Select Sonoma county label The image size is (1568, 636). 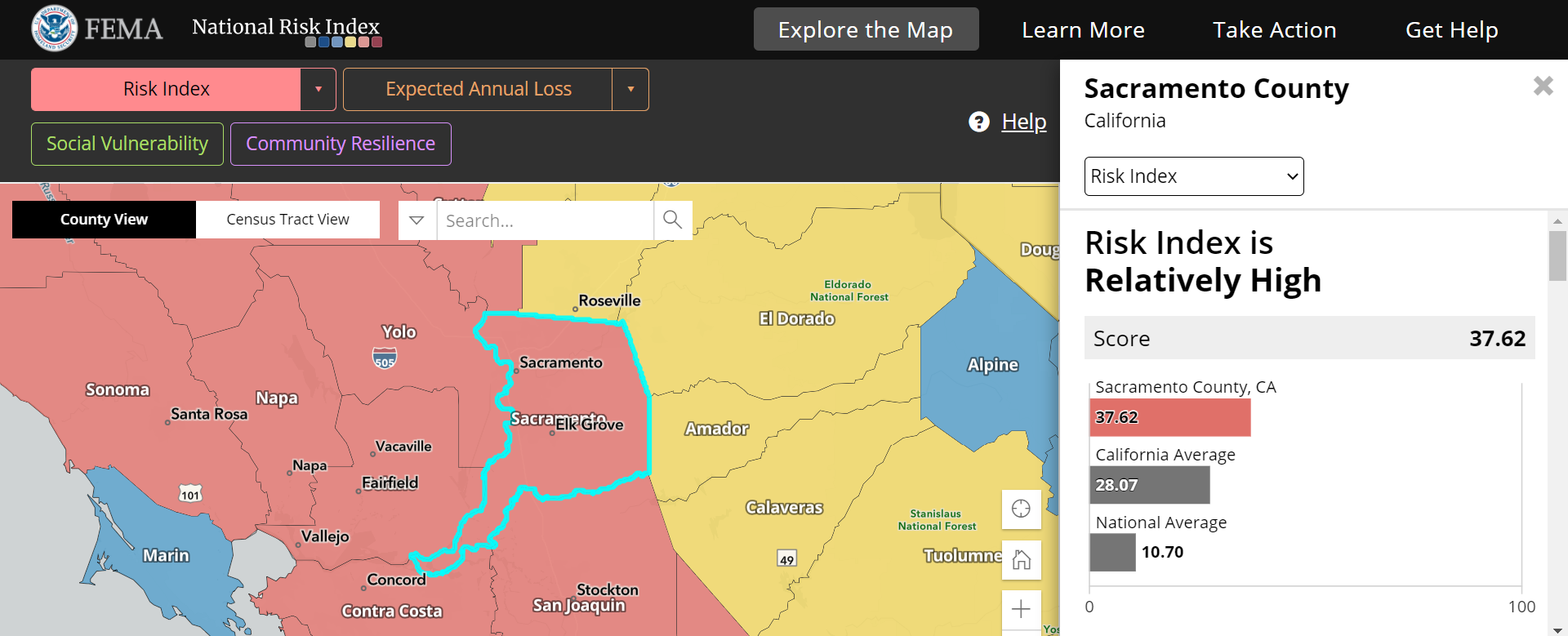click(118, 389)
